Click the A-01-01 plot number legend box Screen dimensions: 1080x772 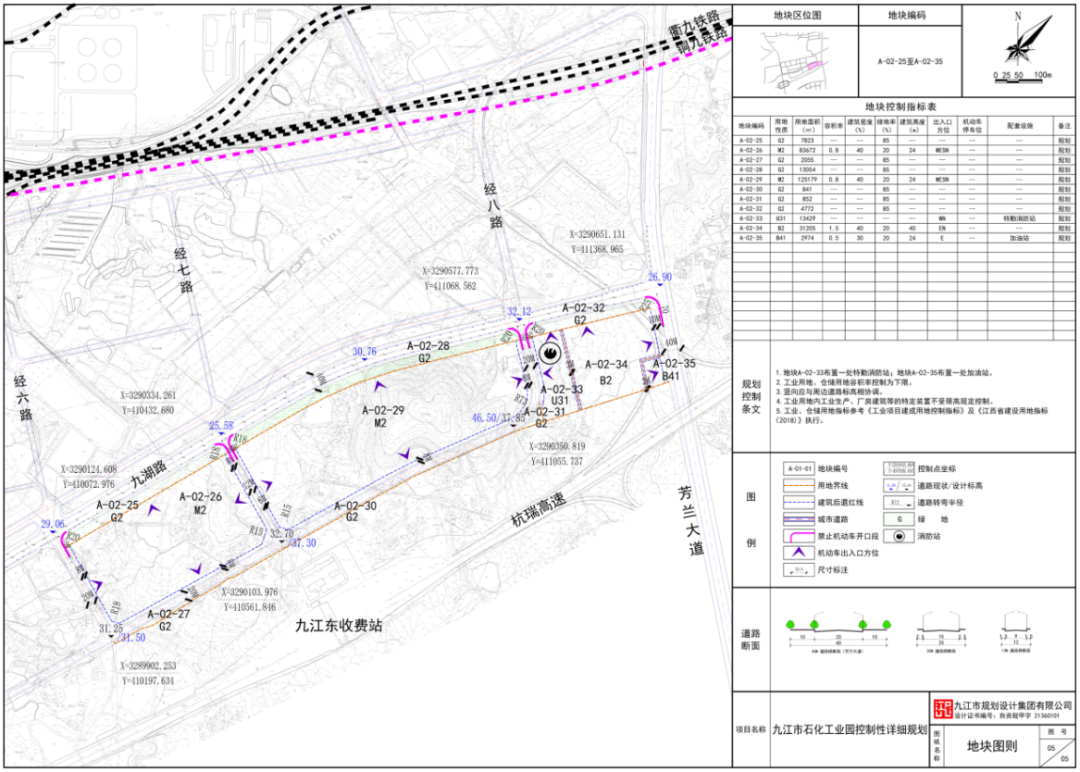(798, 468)
